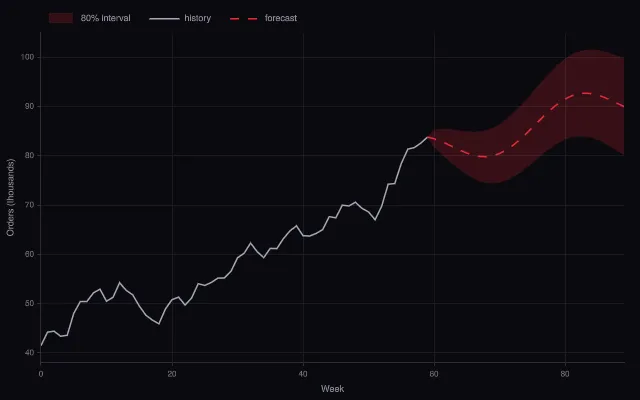Click the y-axis tick label 50
The height and width of the screenshot is (400, 640).
click(30, 303)
